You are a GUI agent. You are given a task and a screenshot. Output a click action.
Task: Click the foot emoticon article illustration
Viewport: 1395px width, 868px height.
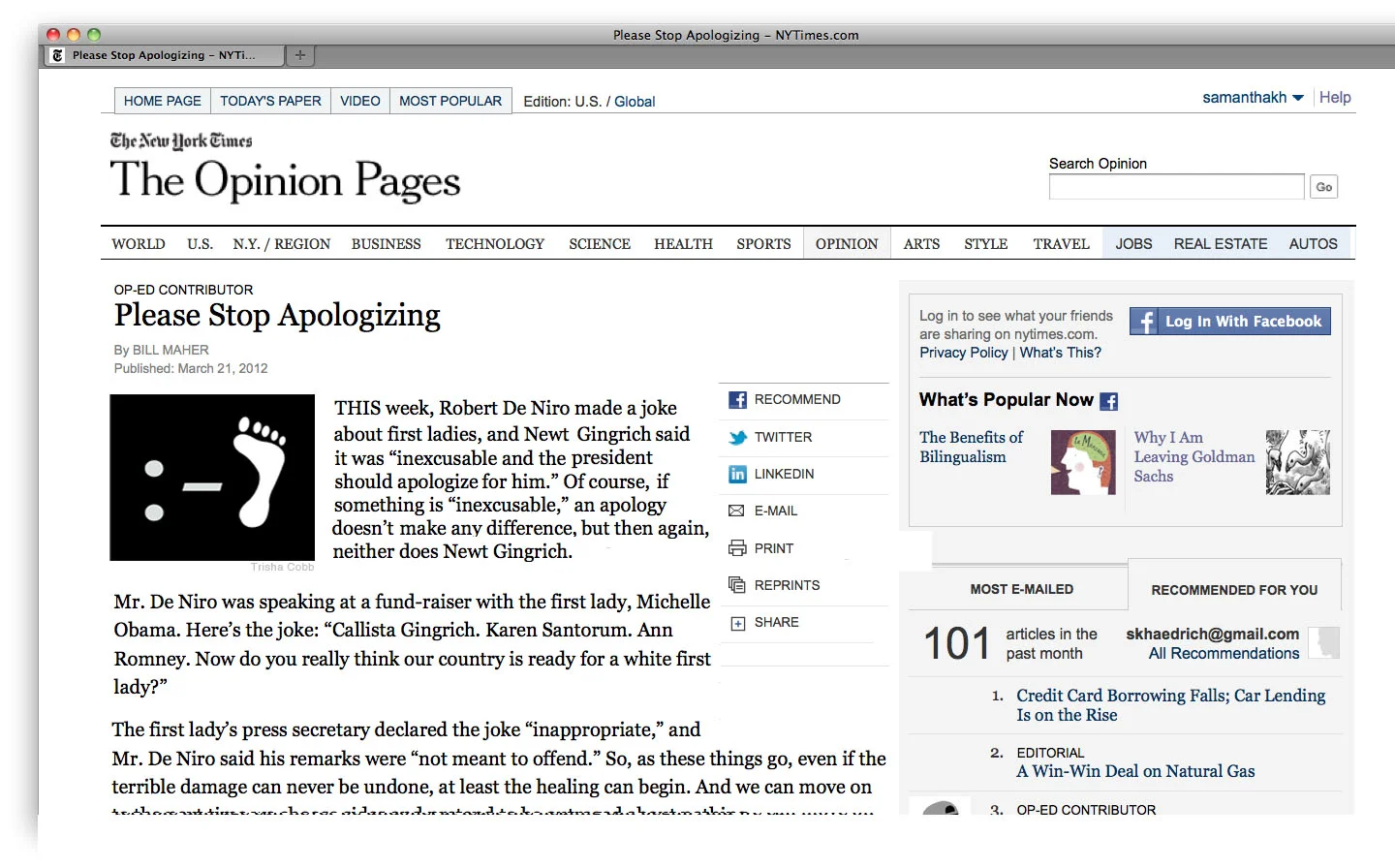tap(212, 478)
